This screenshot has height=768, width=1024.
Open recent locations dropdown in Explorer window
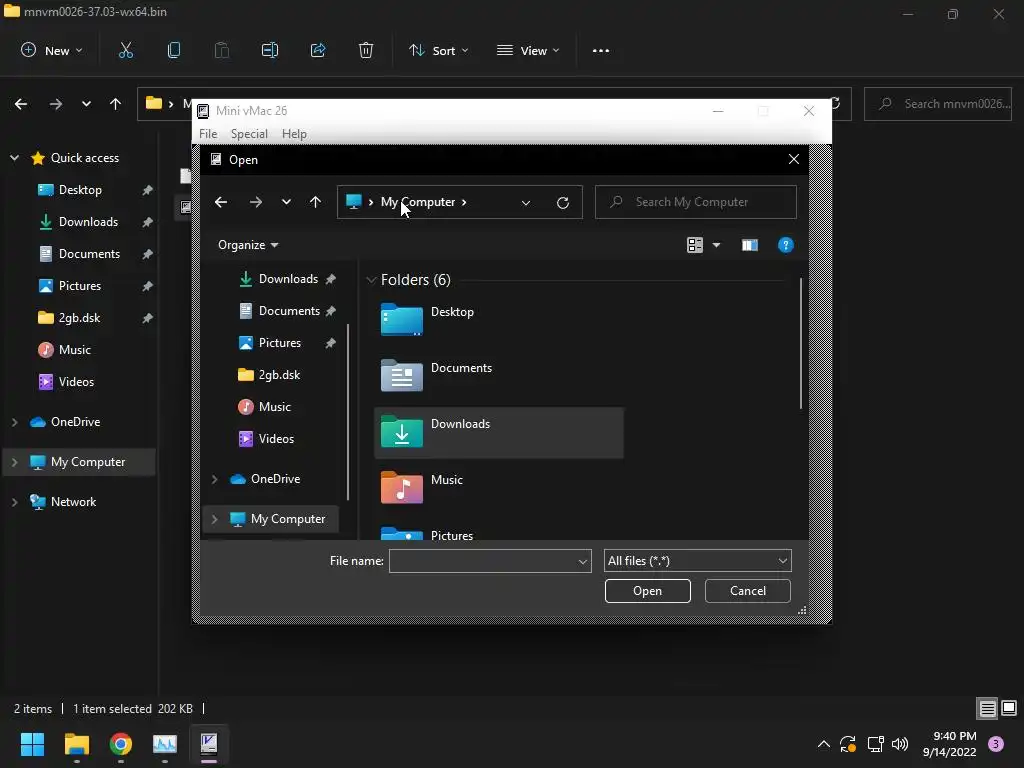[x=86, y=104]
